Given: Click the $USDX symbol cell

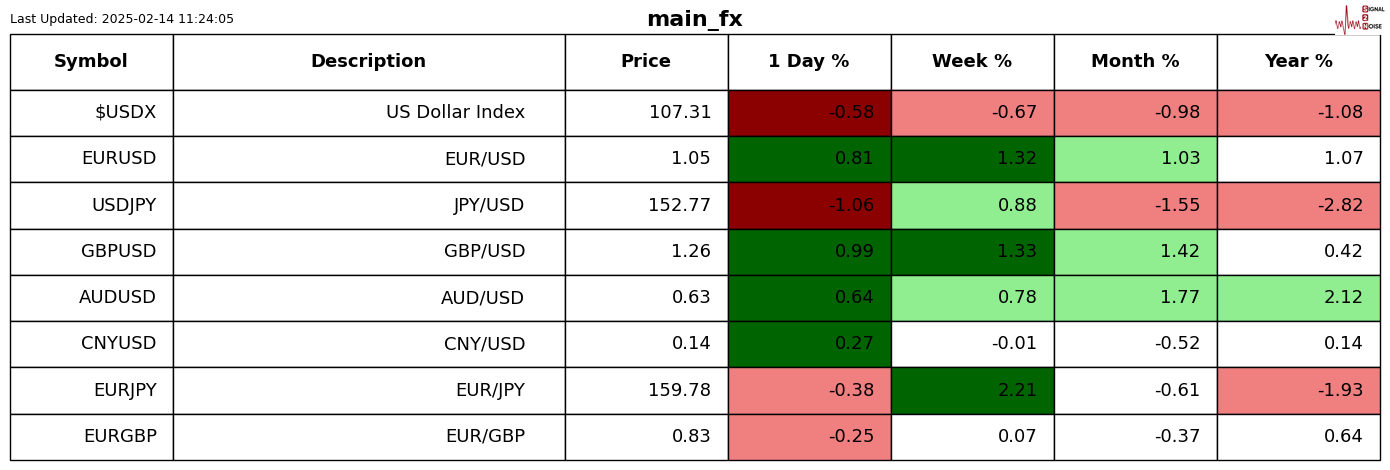Looking at the screenshot, I should (125, 113).
